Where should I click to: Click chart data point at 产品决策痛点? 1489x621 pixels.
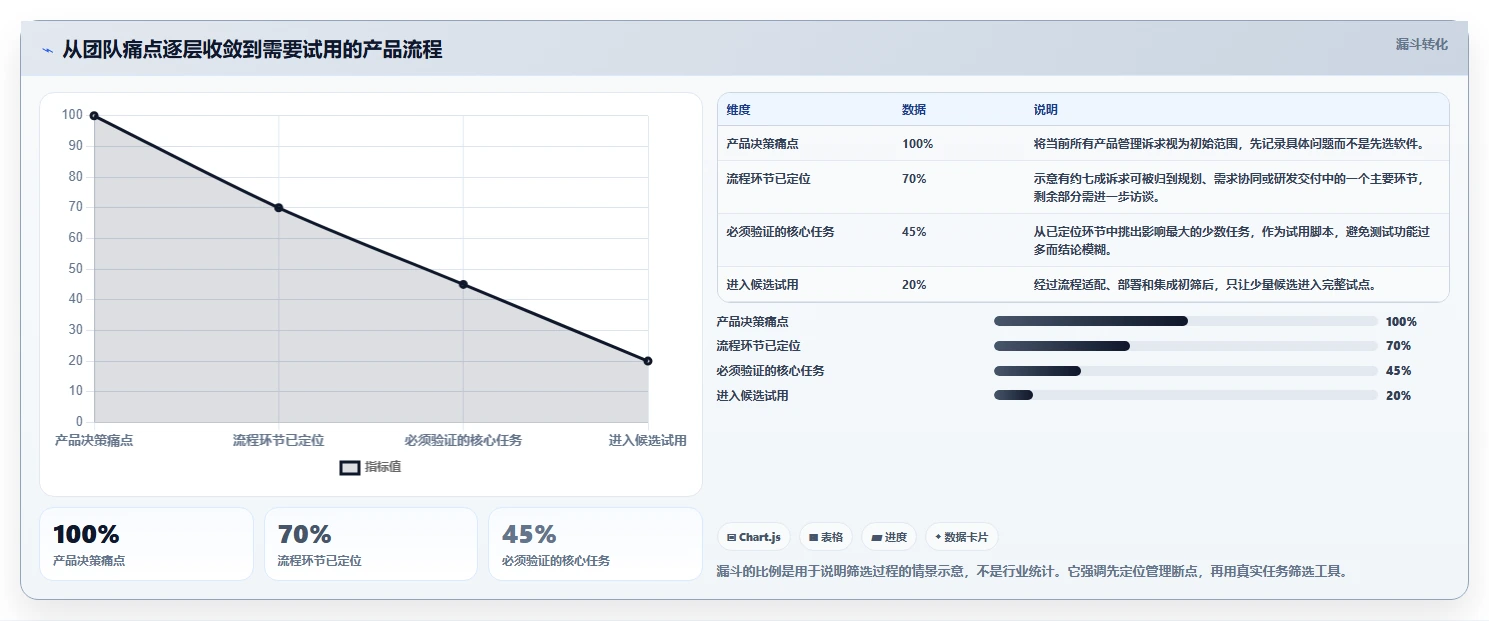point(94,116)
